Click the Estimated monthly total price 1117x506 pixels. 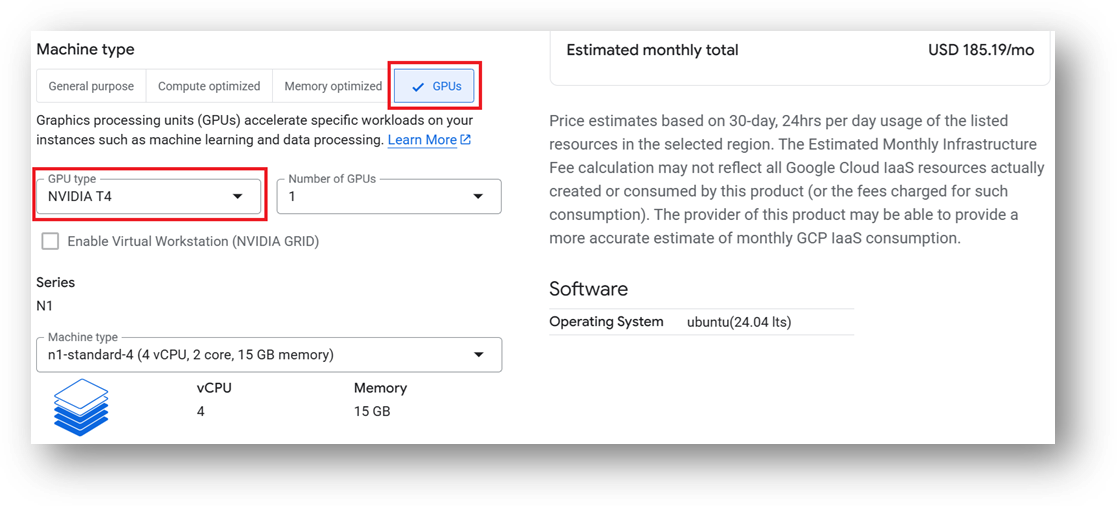tap(981, 50)
